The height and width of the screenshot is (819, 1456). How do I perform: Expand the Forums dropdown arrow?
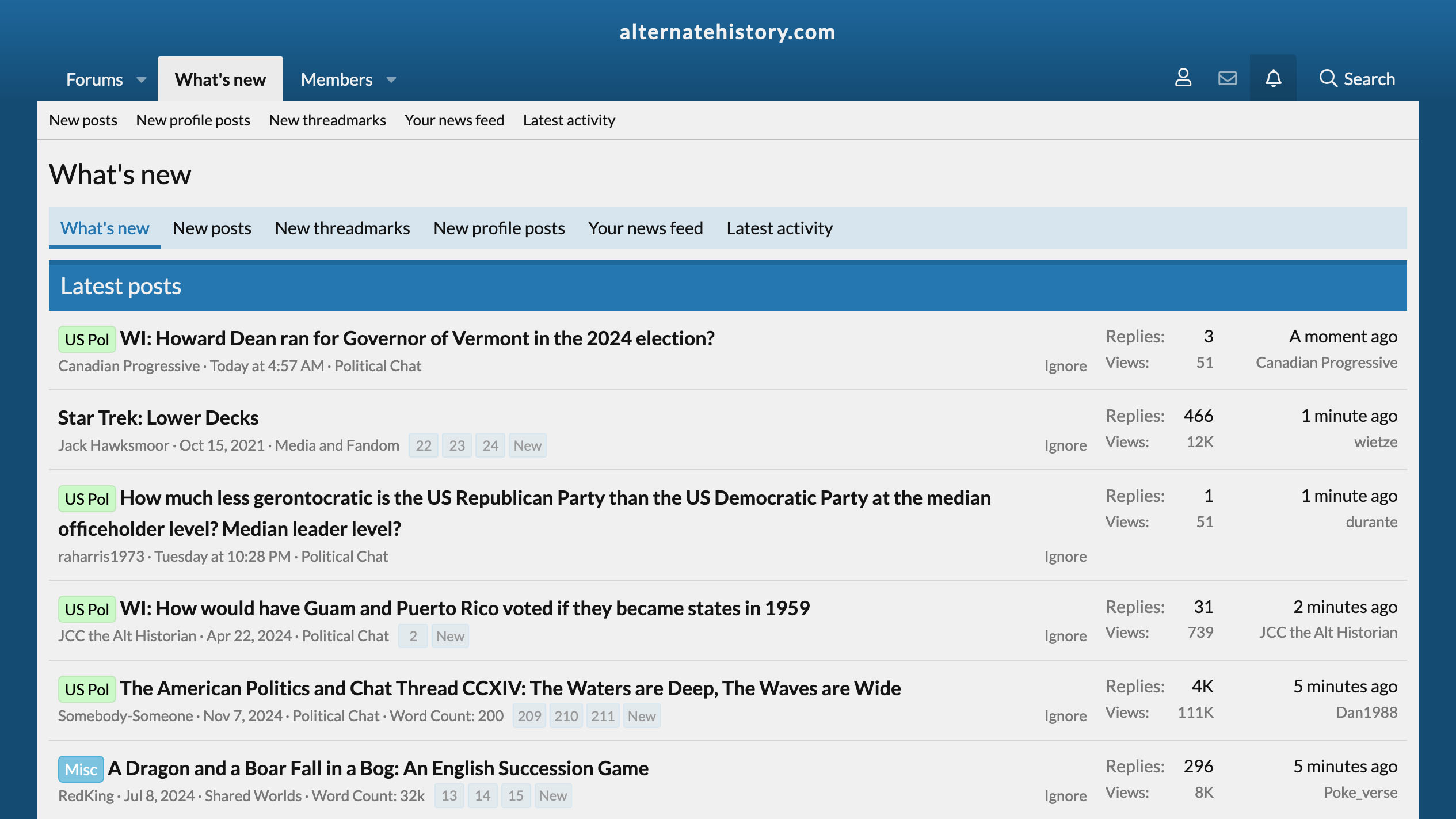(142, 80)
